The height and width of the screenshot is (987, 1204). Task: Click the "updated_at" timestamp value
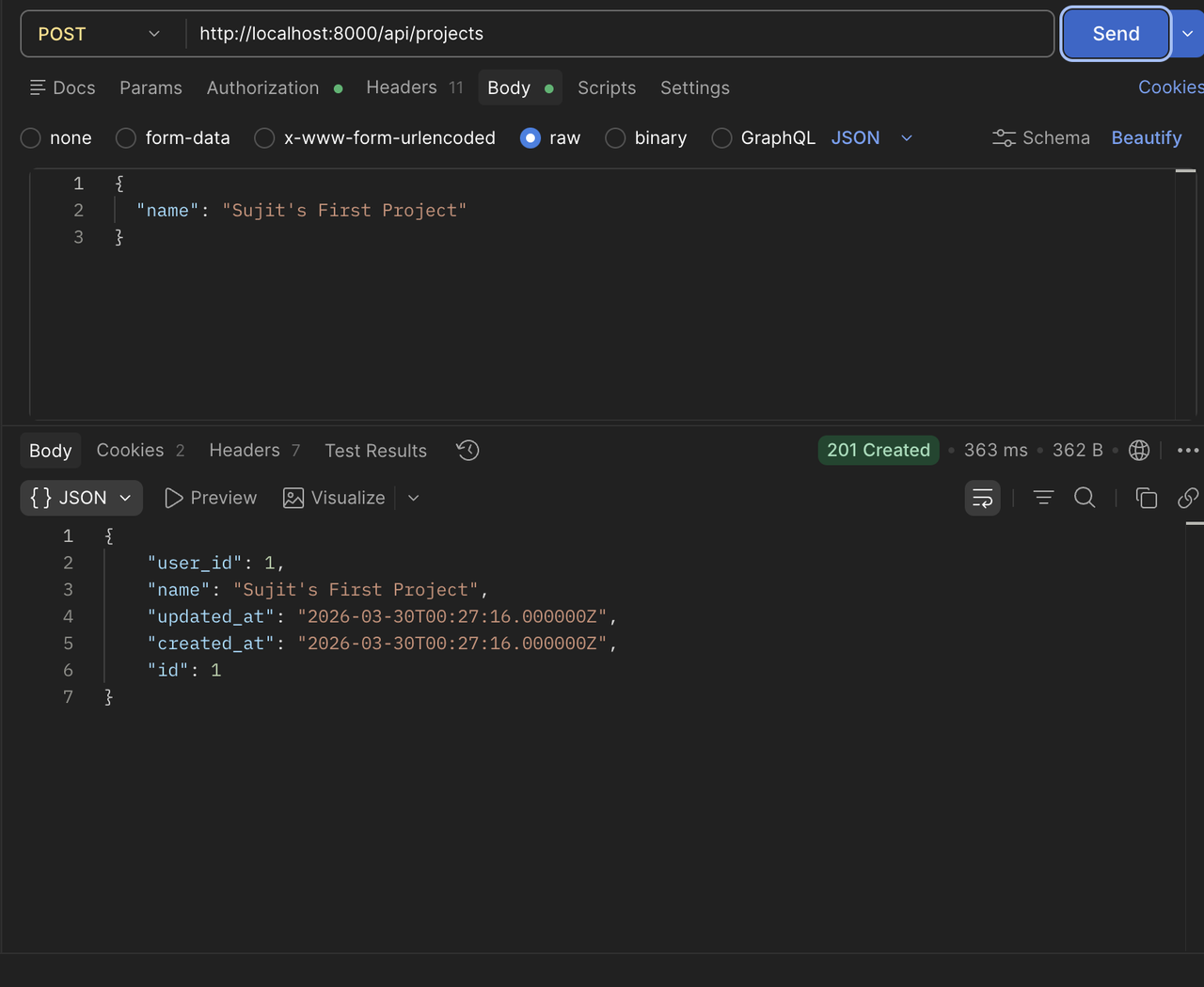tap(452, 616)
